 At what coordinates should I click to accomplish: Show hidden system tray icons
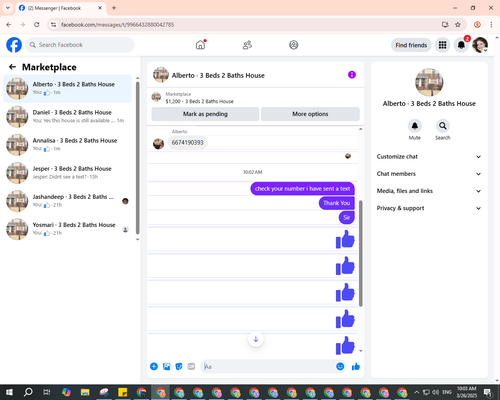(416, 392)
